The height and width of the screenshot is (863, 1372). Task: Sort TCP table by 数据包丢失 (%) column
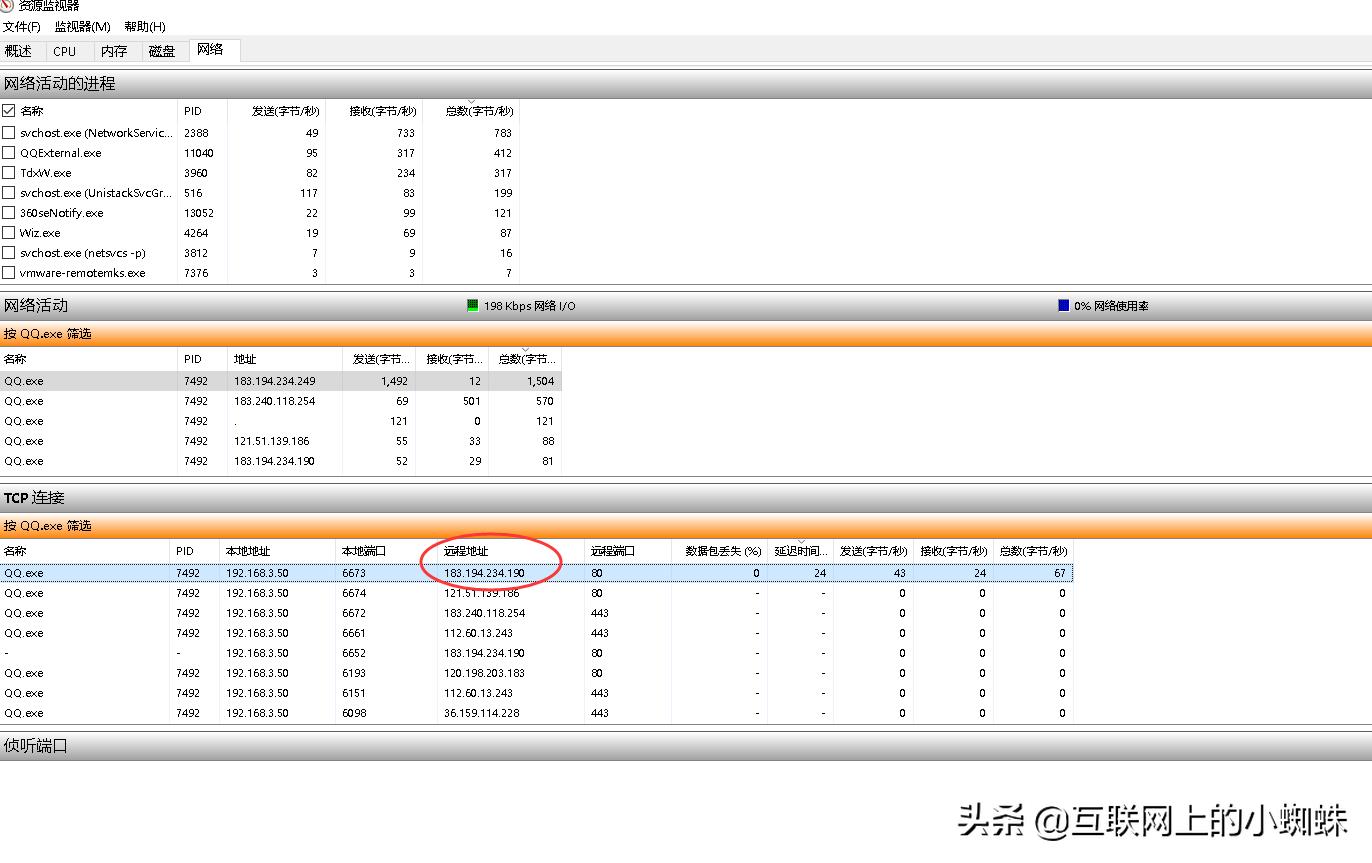(x=719, y=551)
